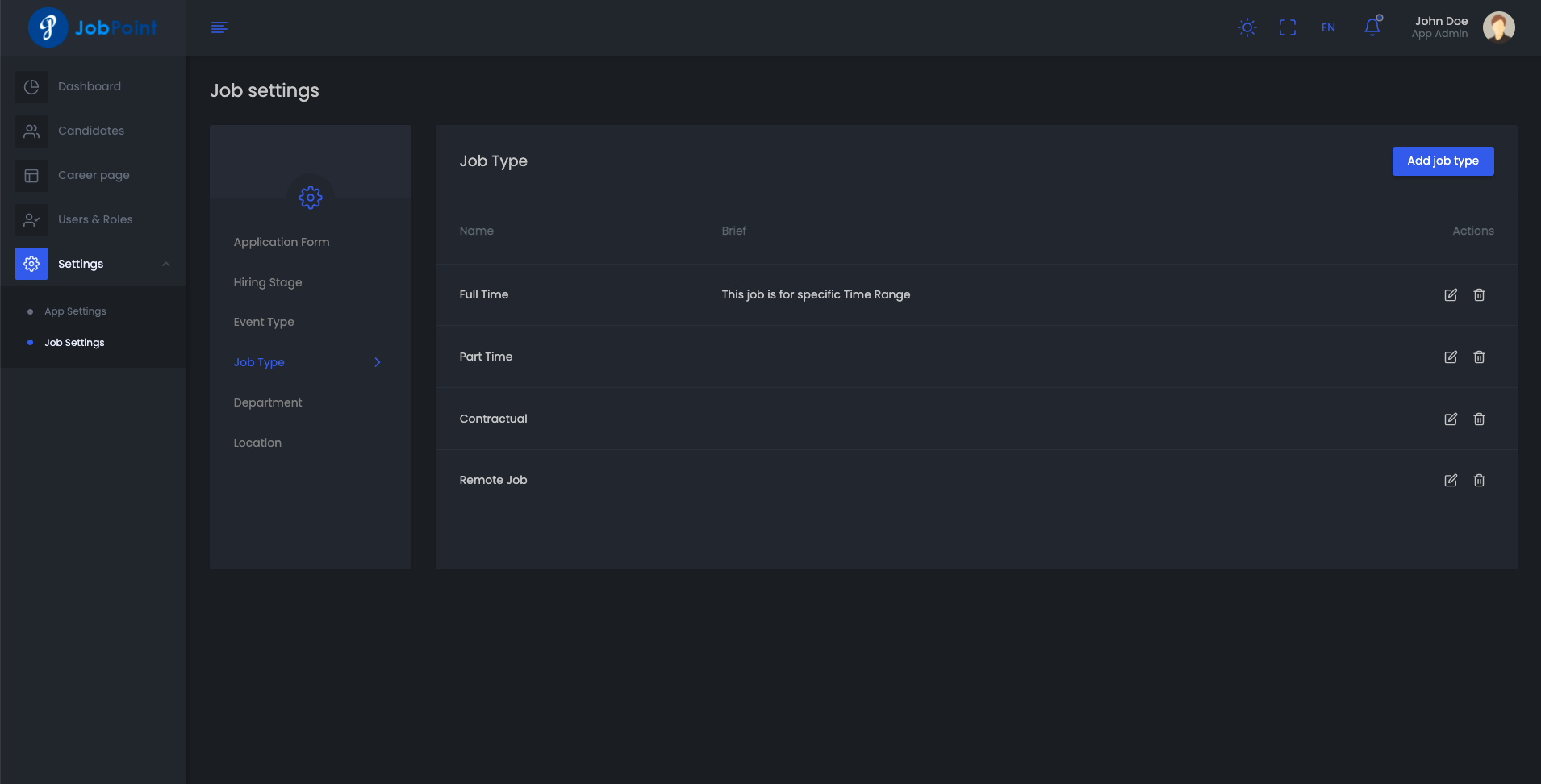Open the Hiring Stage settings tab

268,282
